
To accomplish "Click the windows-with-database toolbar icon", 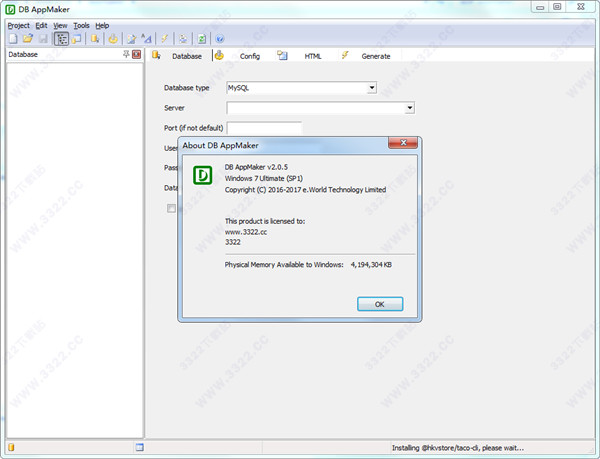I will click(77, 39).
